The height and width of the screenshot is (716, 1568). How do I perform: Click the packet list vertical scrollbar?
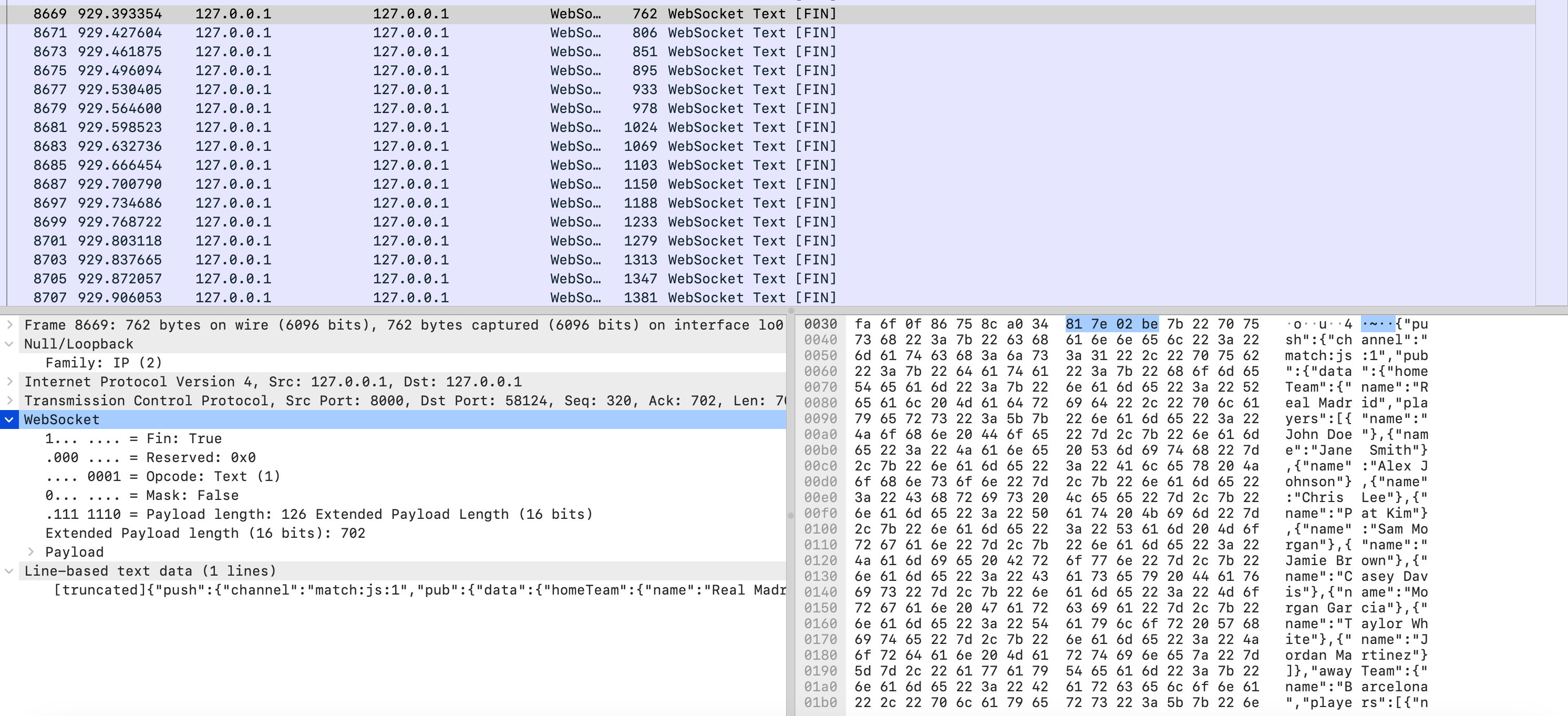point(1551,152)
